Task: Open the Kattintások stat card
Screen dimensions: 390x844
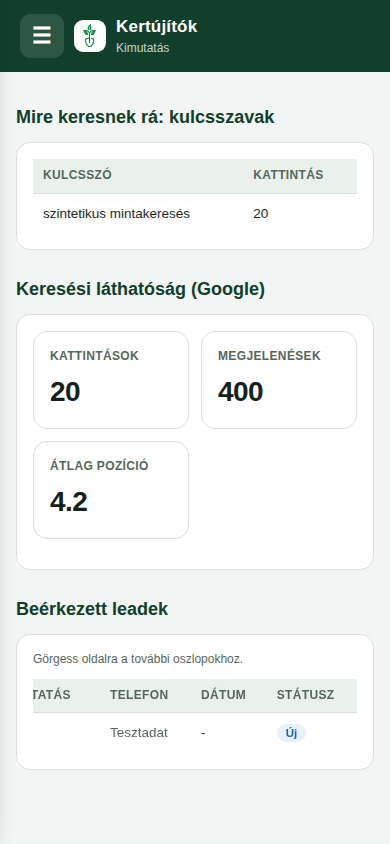Action: (111, 380)
